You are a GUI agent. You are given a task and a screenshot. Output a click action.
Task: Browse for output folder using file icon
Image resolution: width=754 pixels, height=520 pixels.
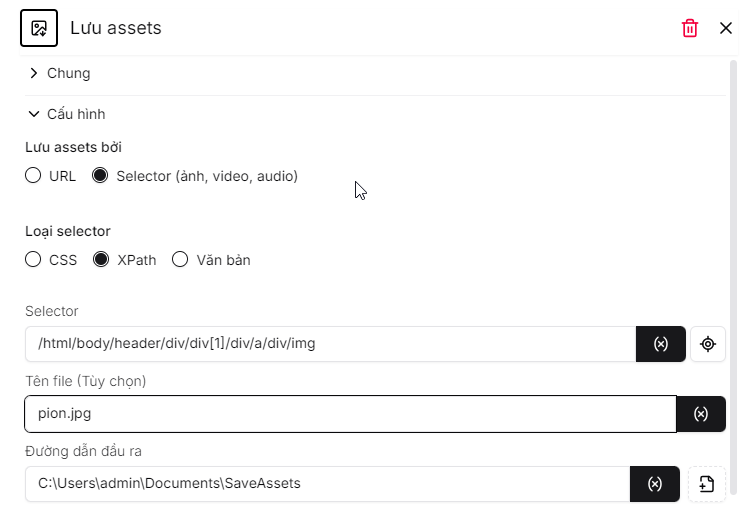(x=707, y=484)
